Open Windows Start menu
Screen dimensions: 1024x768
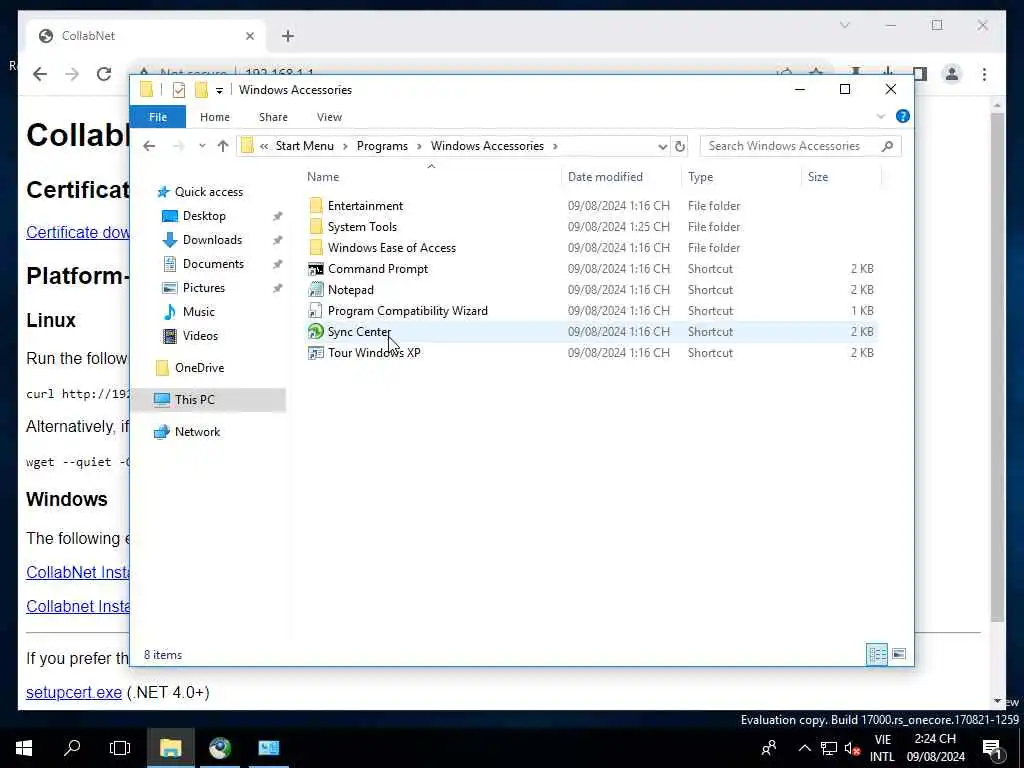click(24, 748)
